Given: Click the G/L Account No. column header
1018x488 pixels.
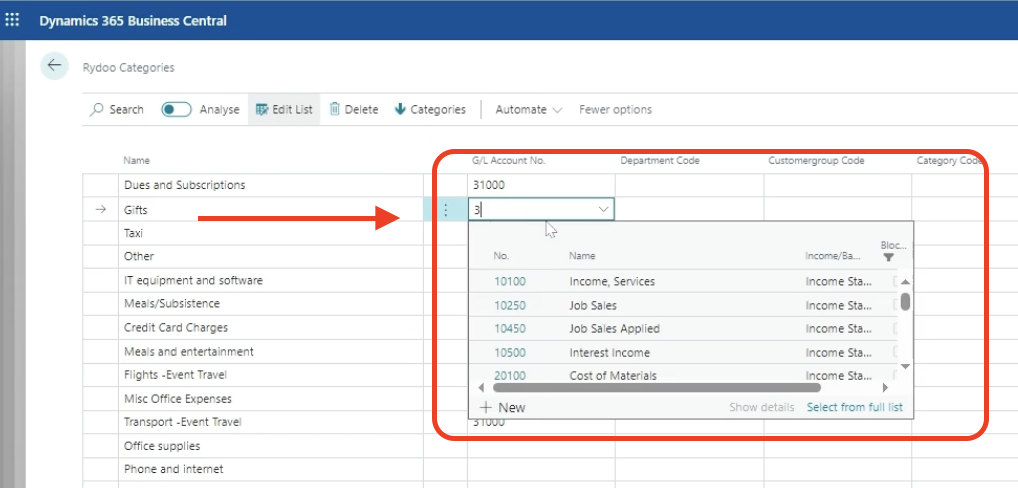Looking at the screenshot, I should click(x=508, y=160).
